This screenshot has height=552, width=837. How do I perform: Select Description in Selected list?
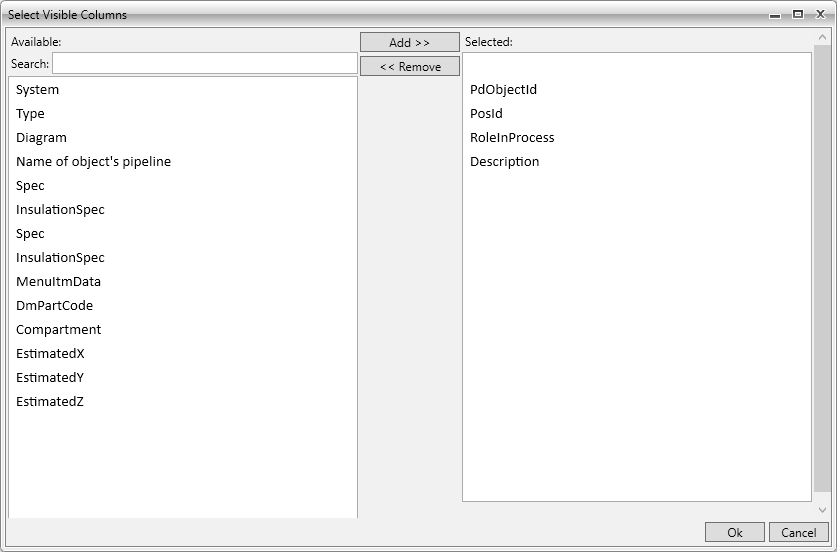[504, 162]
